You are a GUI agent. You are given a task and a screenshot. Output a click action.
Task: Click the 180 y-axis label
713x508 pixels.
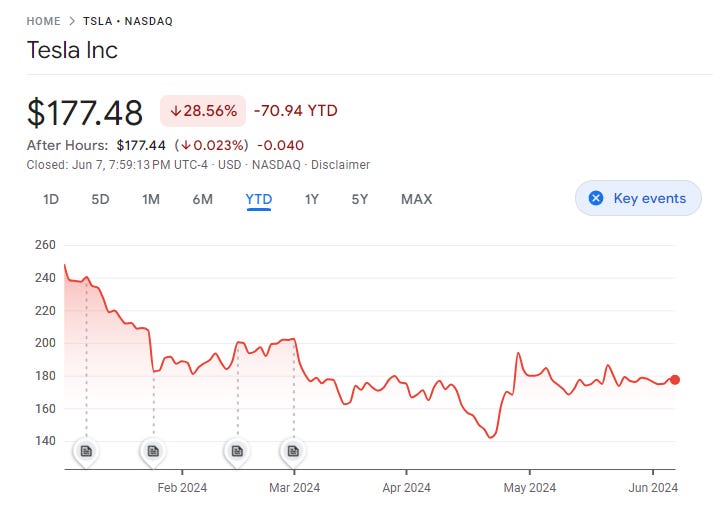(45, 376)
